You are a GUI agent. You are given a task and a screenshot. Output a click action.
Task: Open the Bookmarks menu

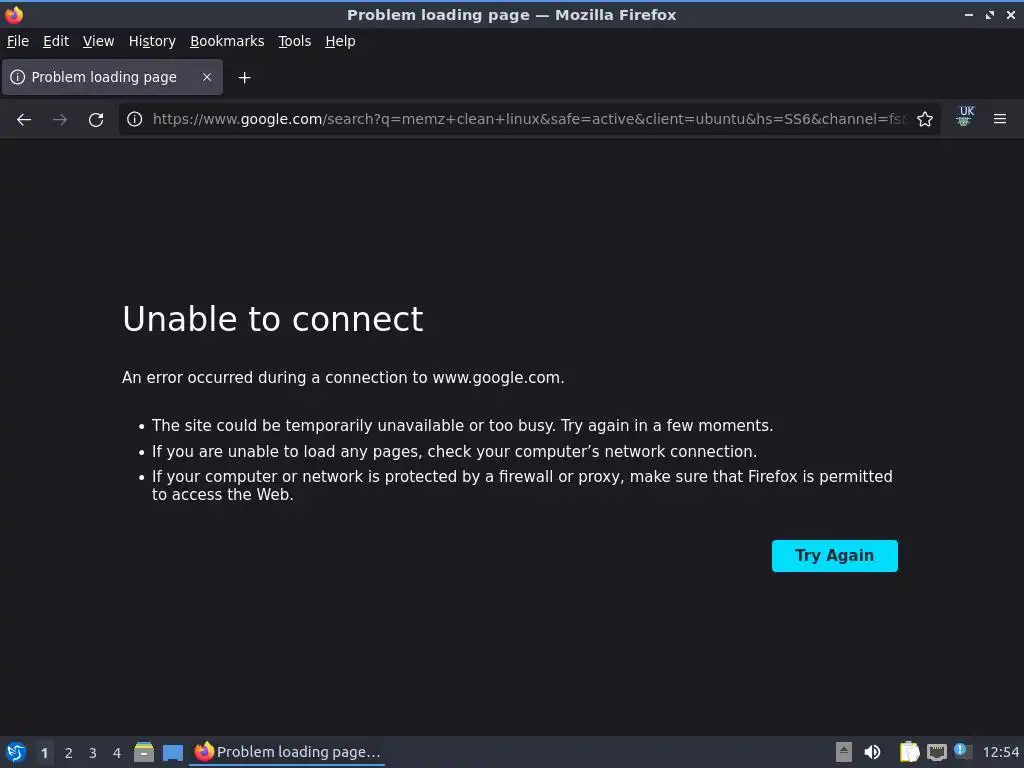pyautogui.click(x=227, y=41)
